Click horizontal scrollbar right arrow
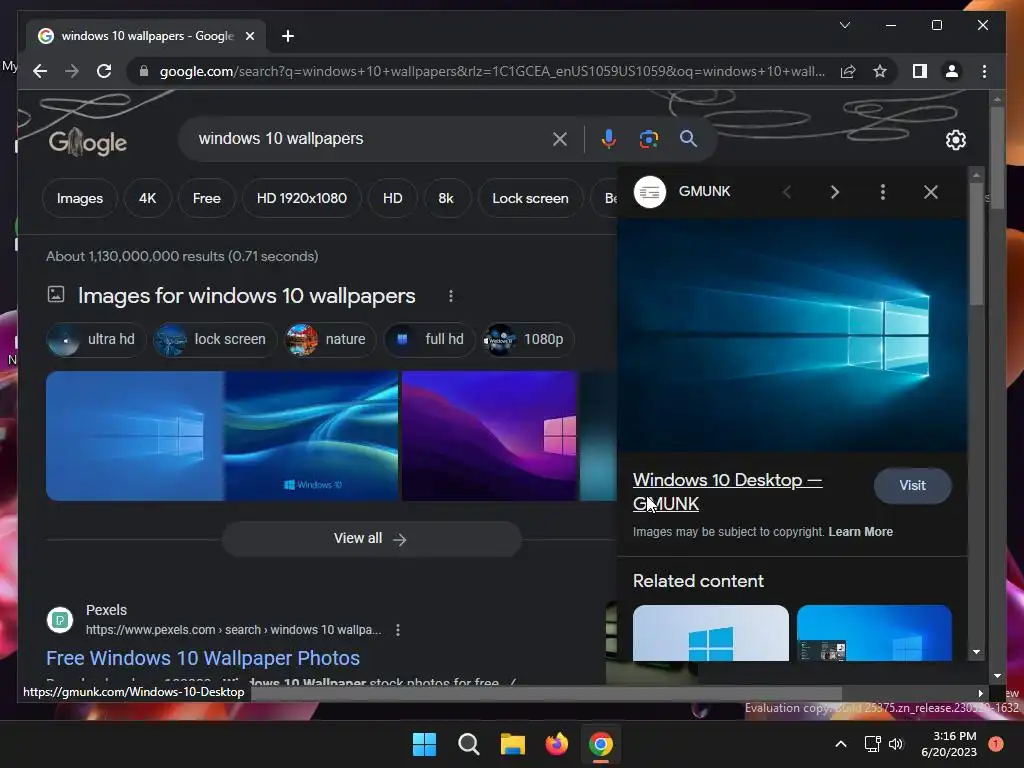This screenshot has width=1024, height=768. [x=980, y=694]
